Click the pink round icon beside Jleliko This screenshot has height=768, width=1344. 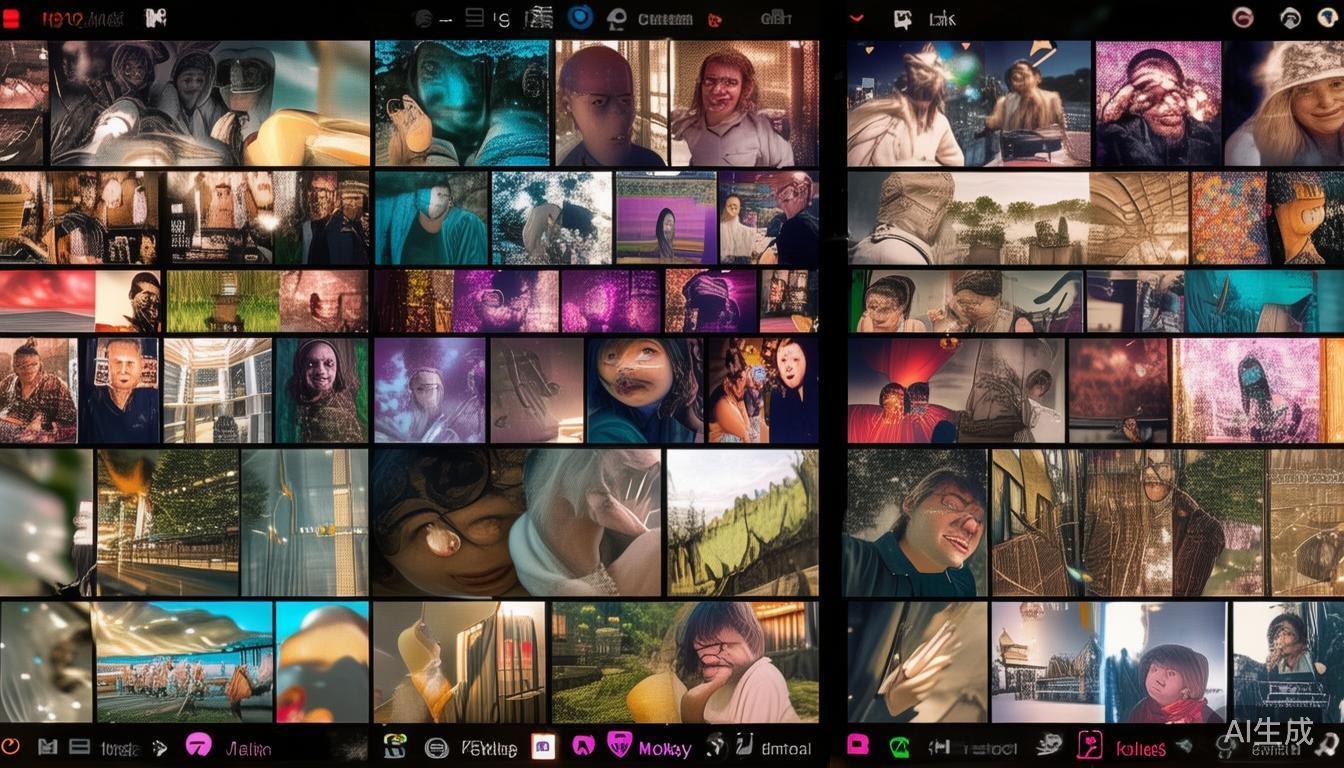[199, 745]
